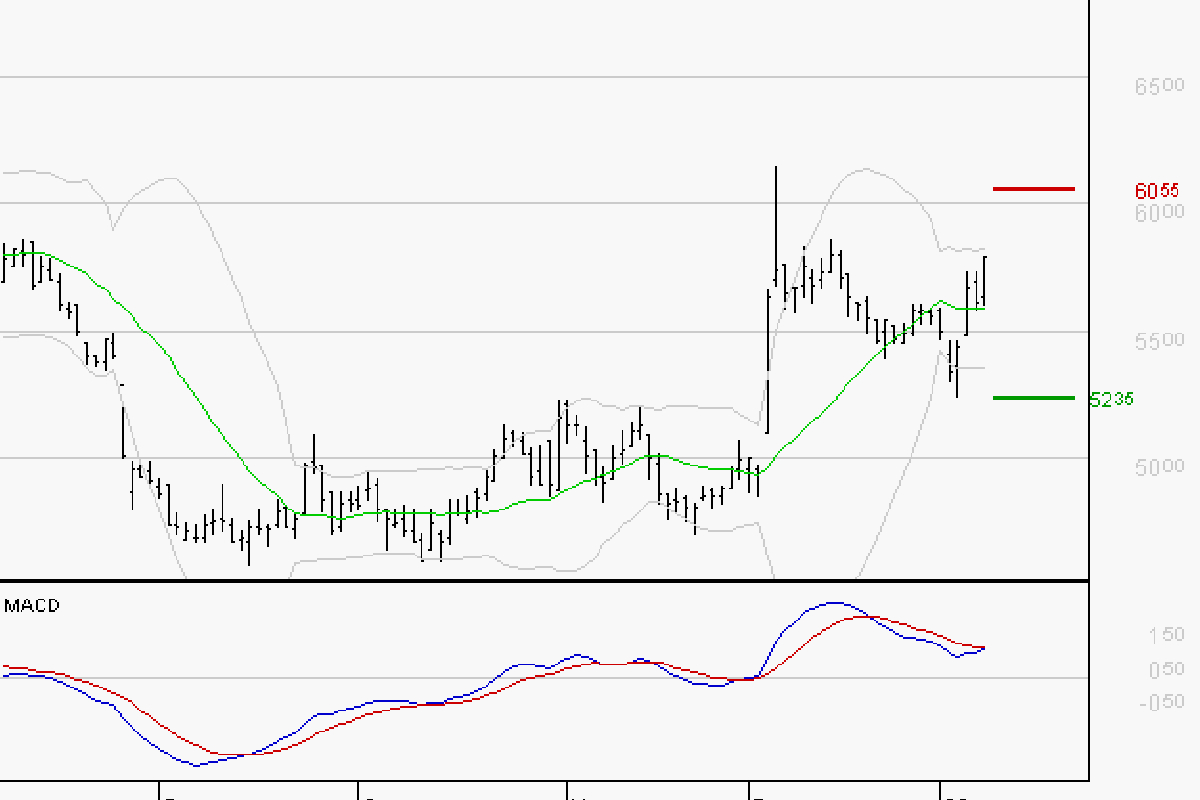The image size is (1200, 800).
Task: Click the right end of green moving average
Action: coord(985,308)
